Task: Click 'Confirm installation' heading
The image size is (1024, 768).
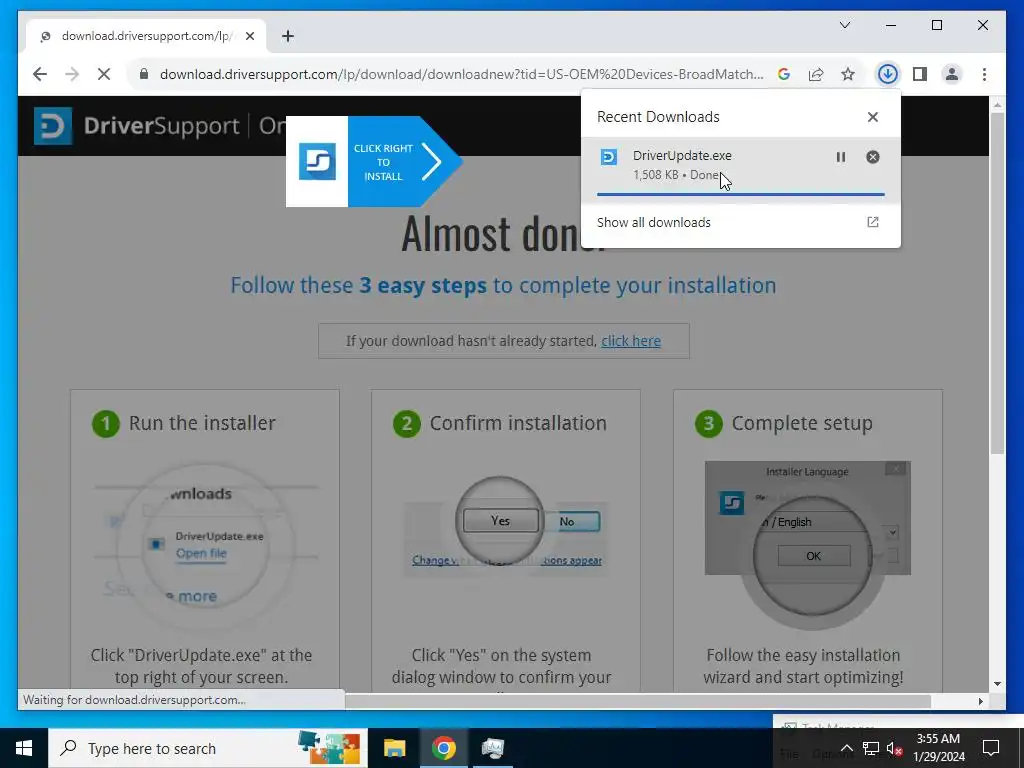Action: point(518,423)
